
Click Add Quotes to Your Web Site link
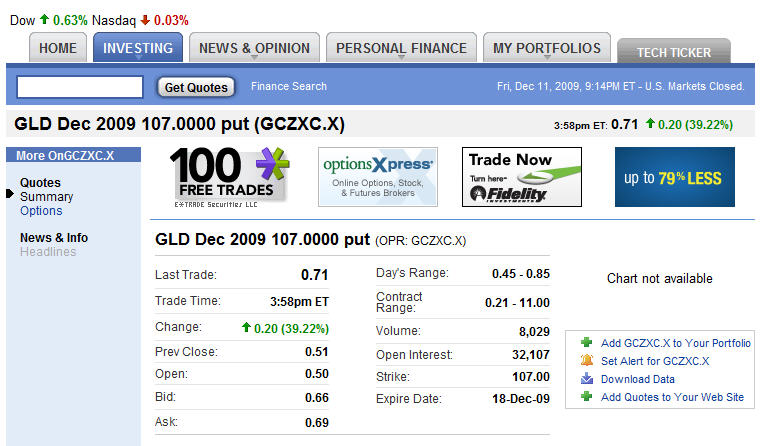tap(672, 397)
